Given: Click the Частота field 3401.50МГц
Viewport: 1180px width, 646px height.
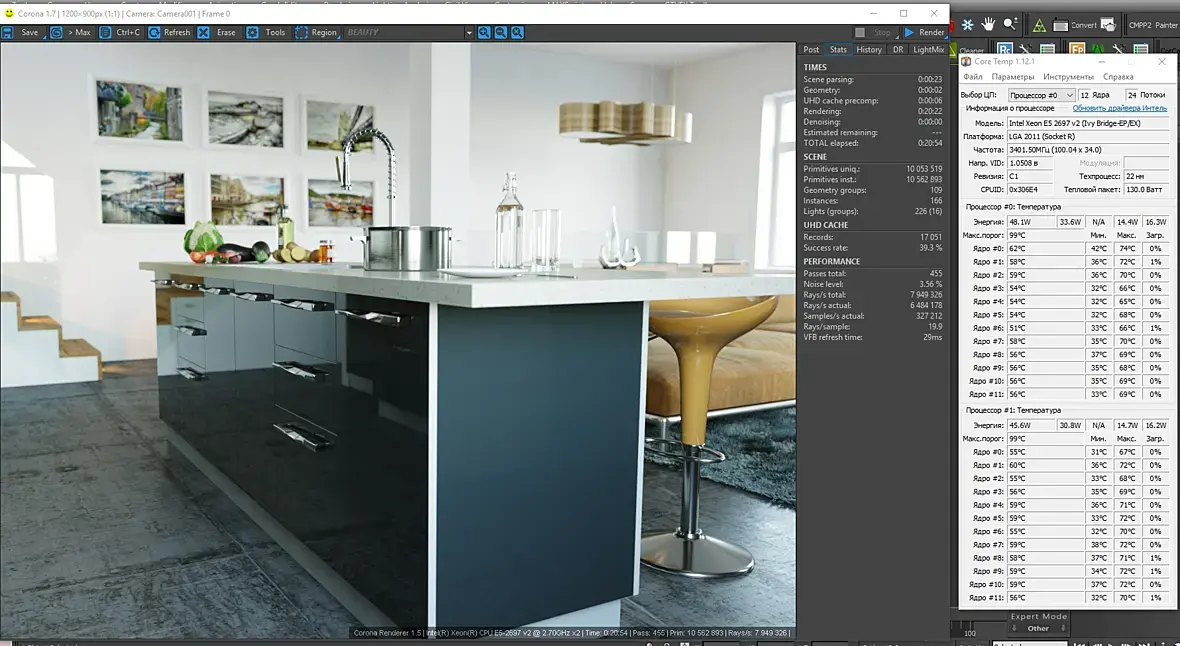Looking at the screenshot, I should (1087, 150).
